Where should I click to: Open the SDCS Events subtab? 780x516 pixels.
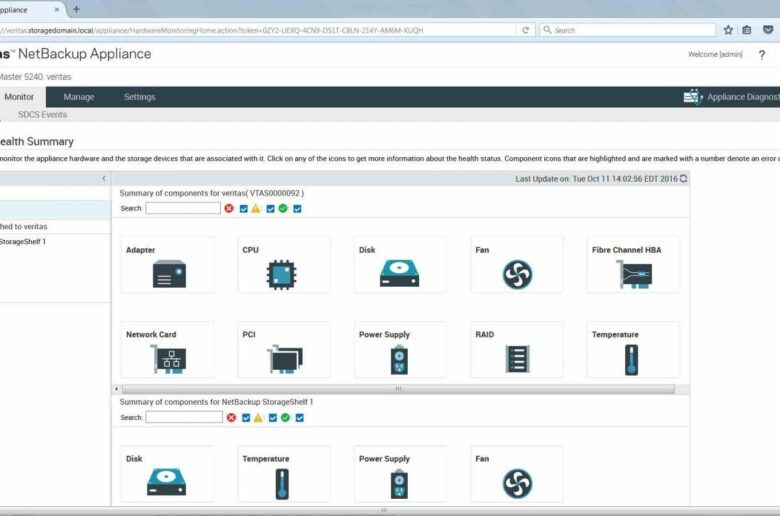[42, 114]
